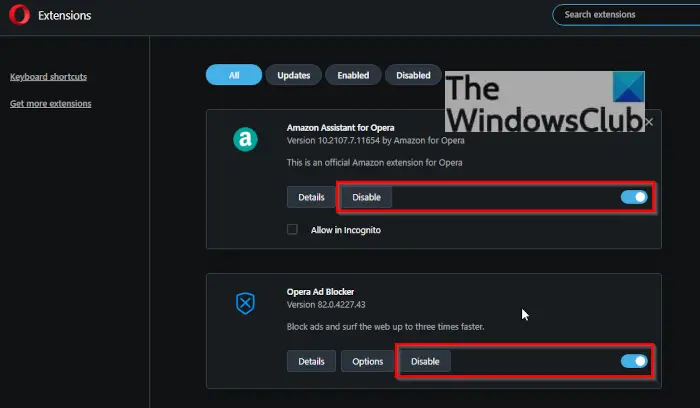
Task: Click the Opera logo icon
Action: pos(19,15)
